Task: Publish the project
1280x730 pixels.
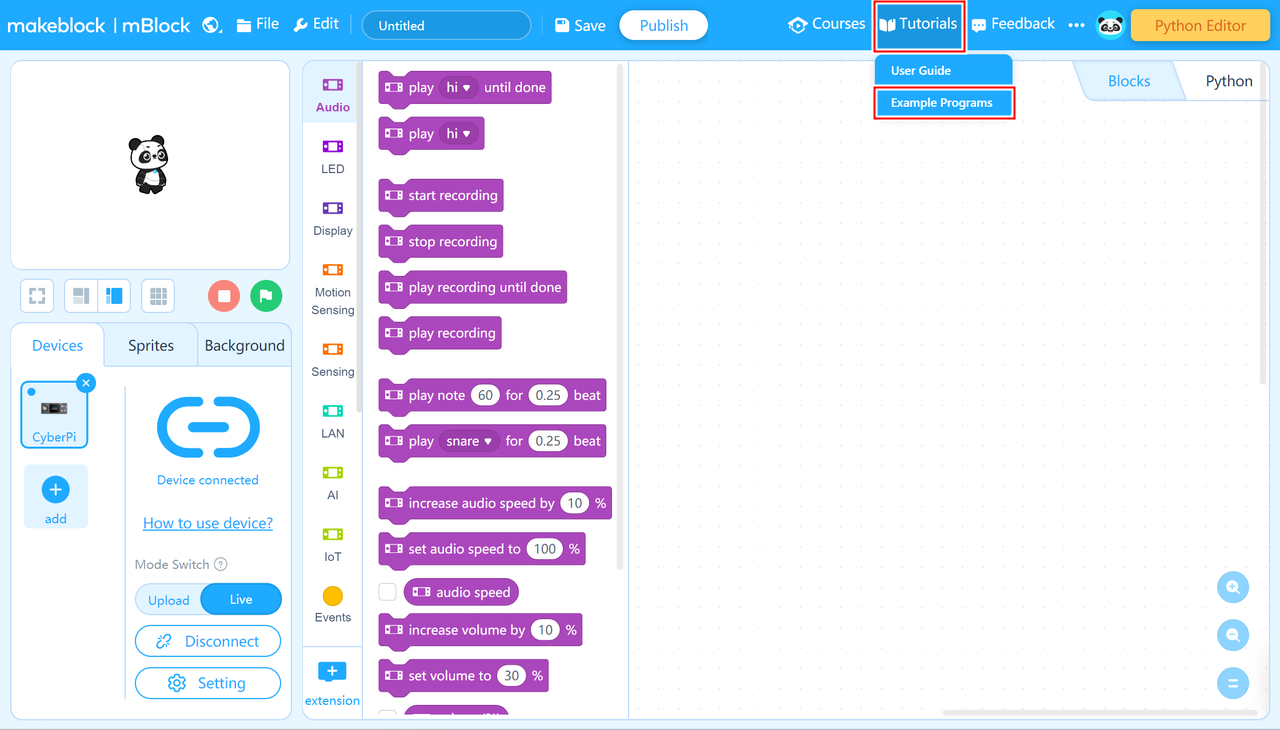Action: (x=664, y=26)
